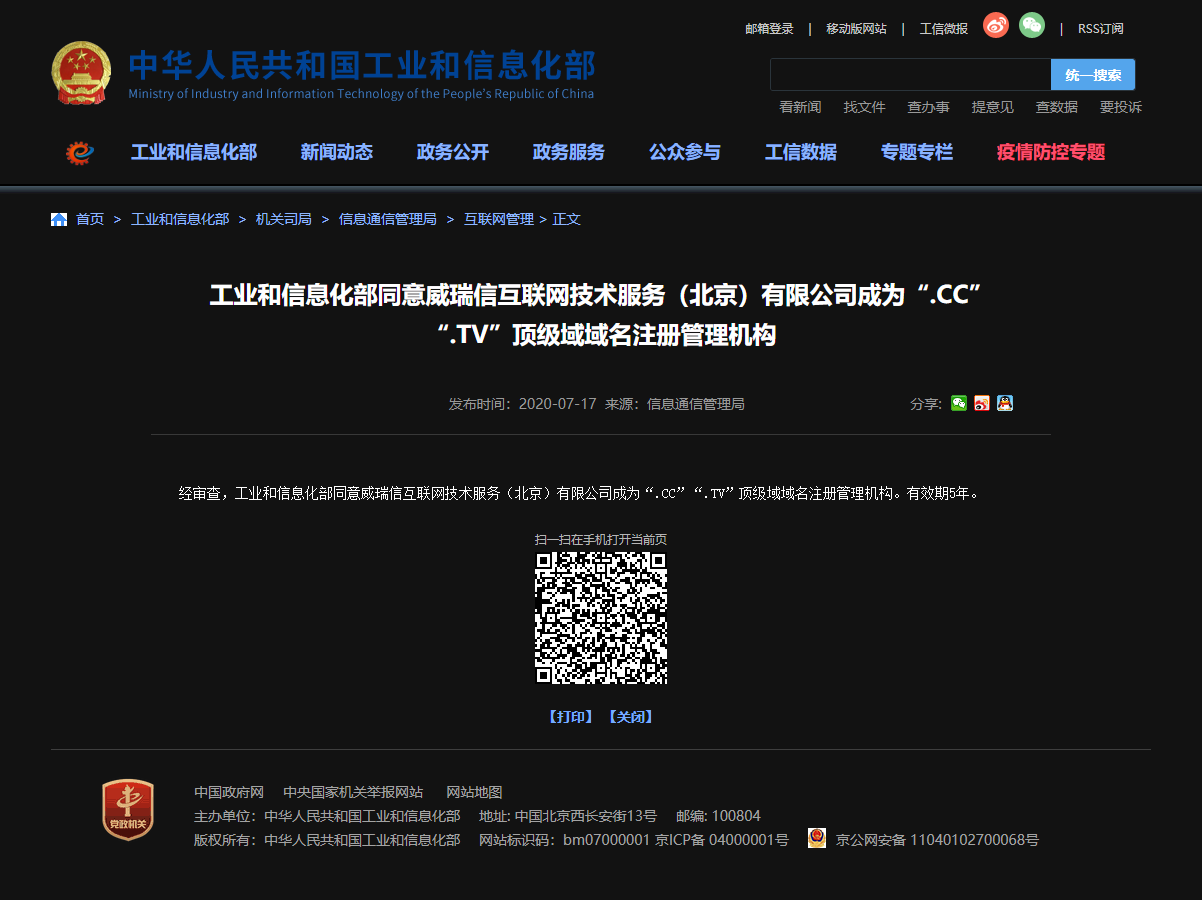Open the 专题专栏 navigation menu
Viewport: 1202px width, 900px height.
click(x=917, y=152)
